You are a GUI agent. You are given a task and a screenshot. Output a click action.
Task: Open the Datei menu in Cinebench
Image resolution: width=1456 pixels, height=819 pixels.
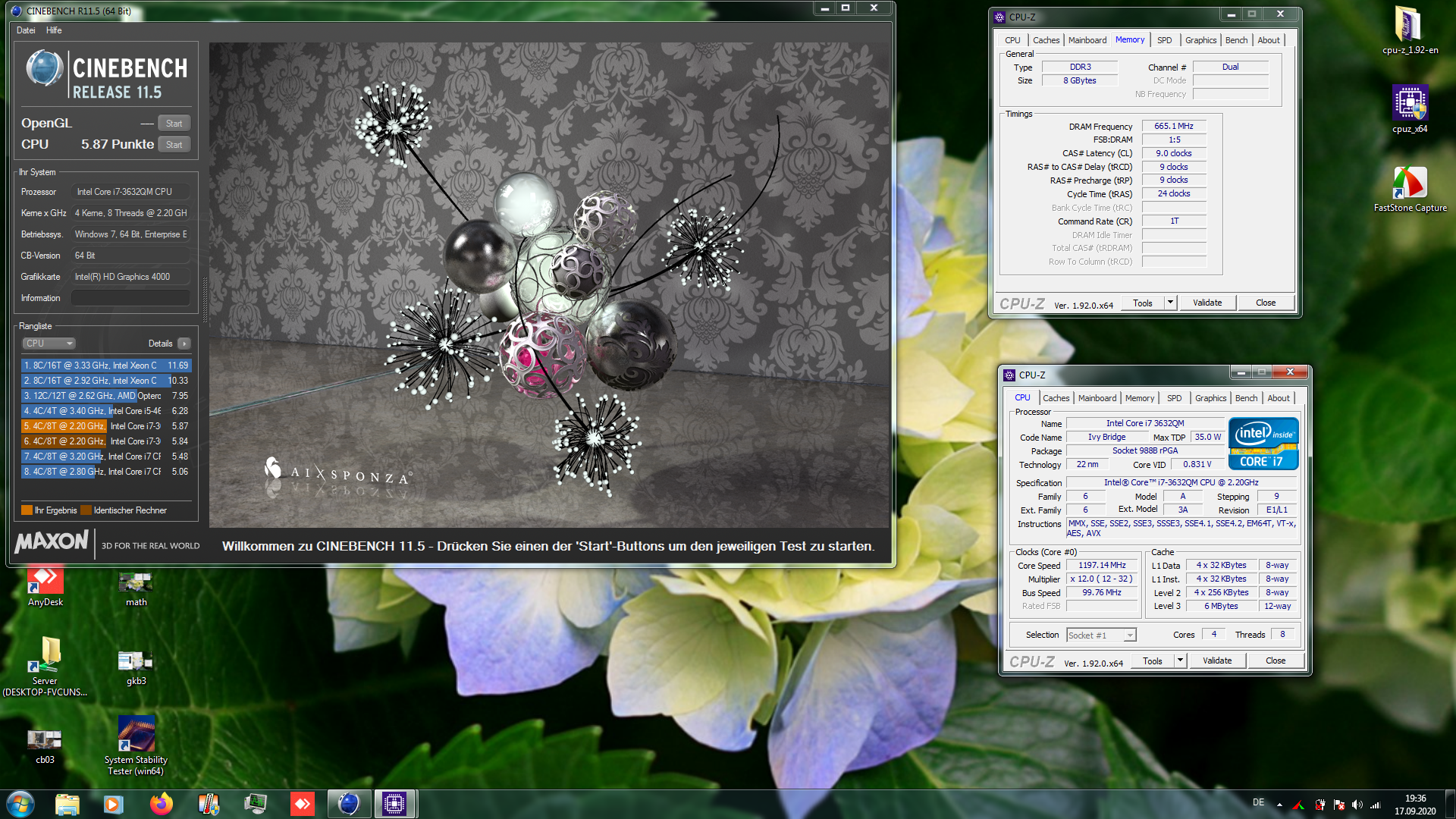(x=26, y=30)
